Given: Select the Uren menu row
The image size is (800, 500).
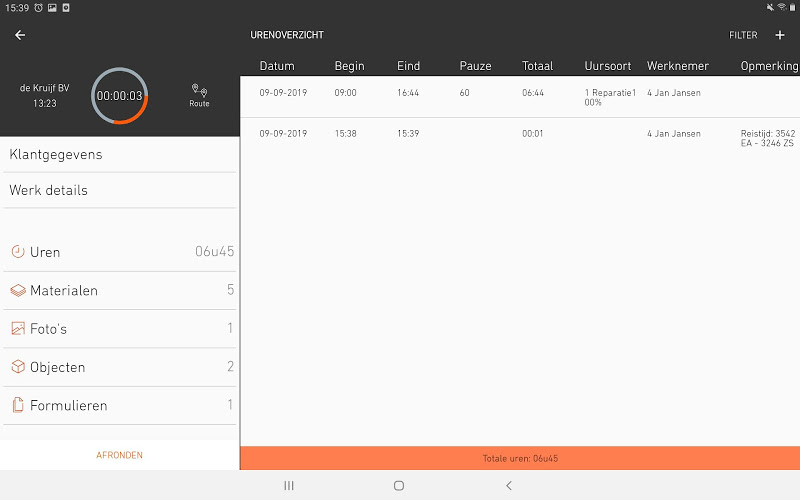Looking at the screenshot, I should pyautogui.click(x=119, y=252).
